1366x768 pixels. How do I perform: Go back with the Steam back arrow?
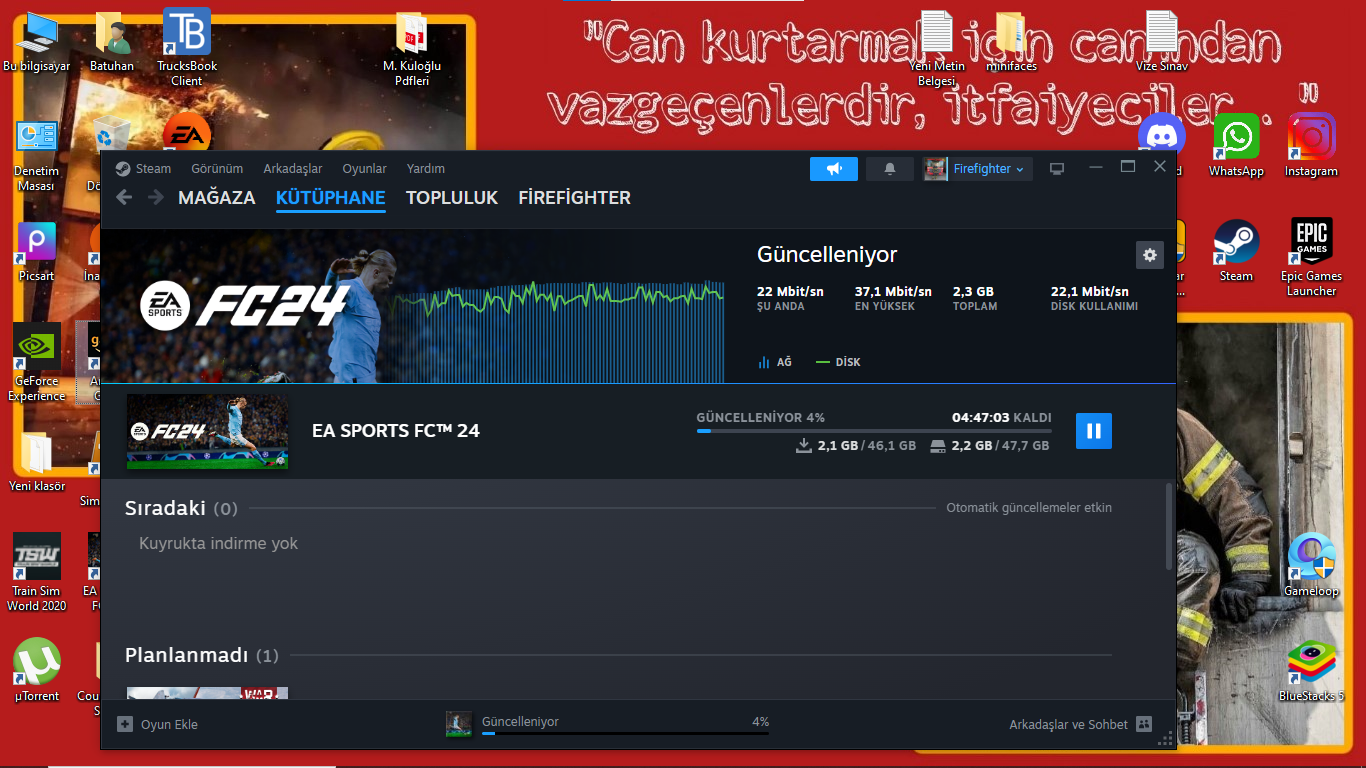pyautogui.click(x=124, y=197)
